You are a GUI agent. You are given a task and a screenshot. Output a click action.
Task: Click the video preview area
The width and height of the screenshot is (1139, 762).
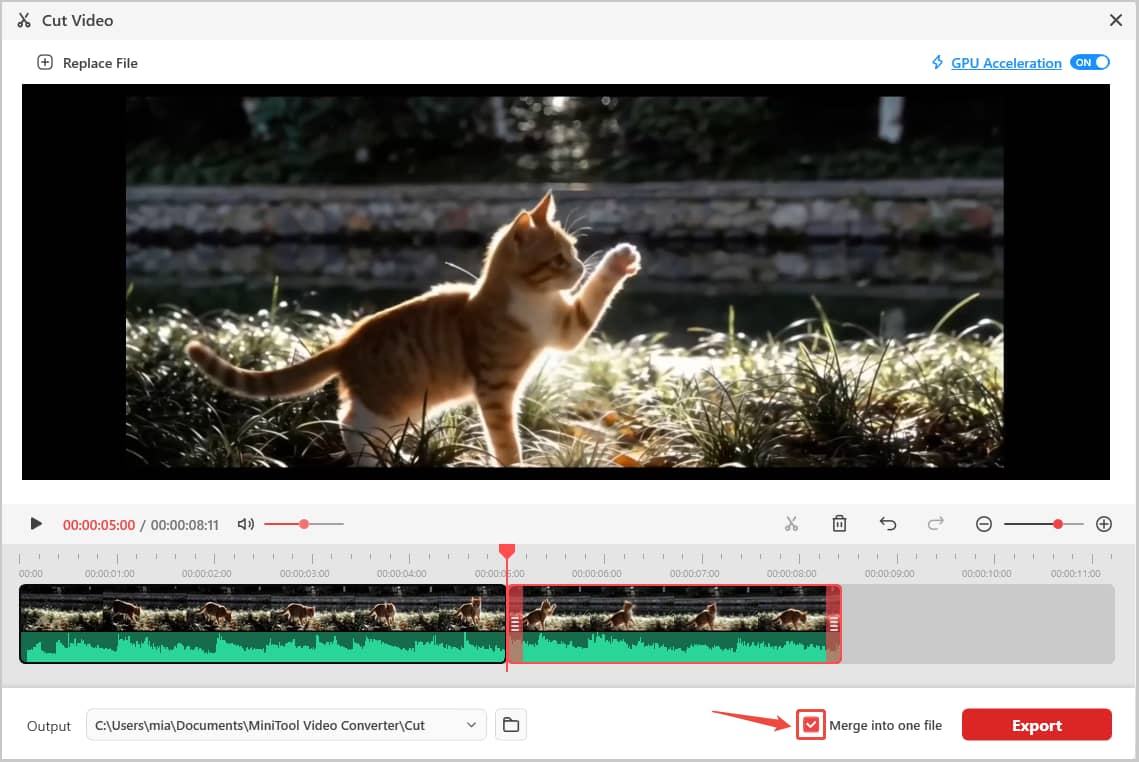[x=565, y=282]
